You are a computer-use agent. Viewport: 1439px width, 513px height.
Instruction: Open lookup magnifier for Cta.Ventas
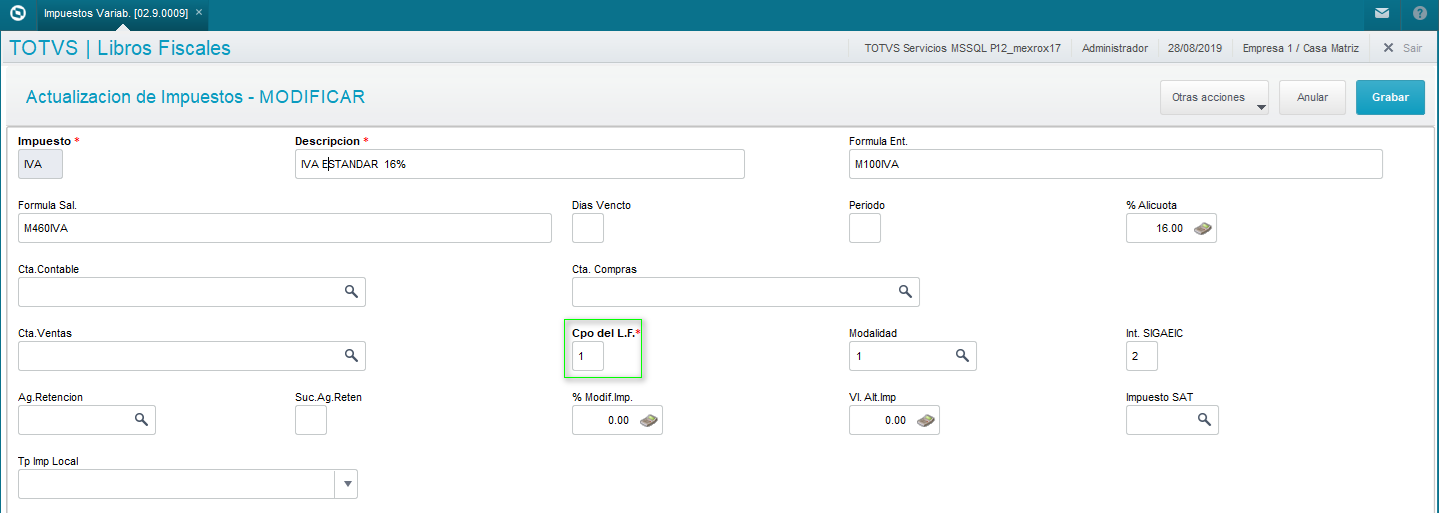pos(351,355)
